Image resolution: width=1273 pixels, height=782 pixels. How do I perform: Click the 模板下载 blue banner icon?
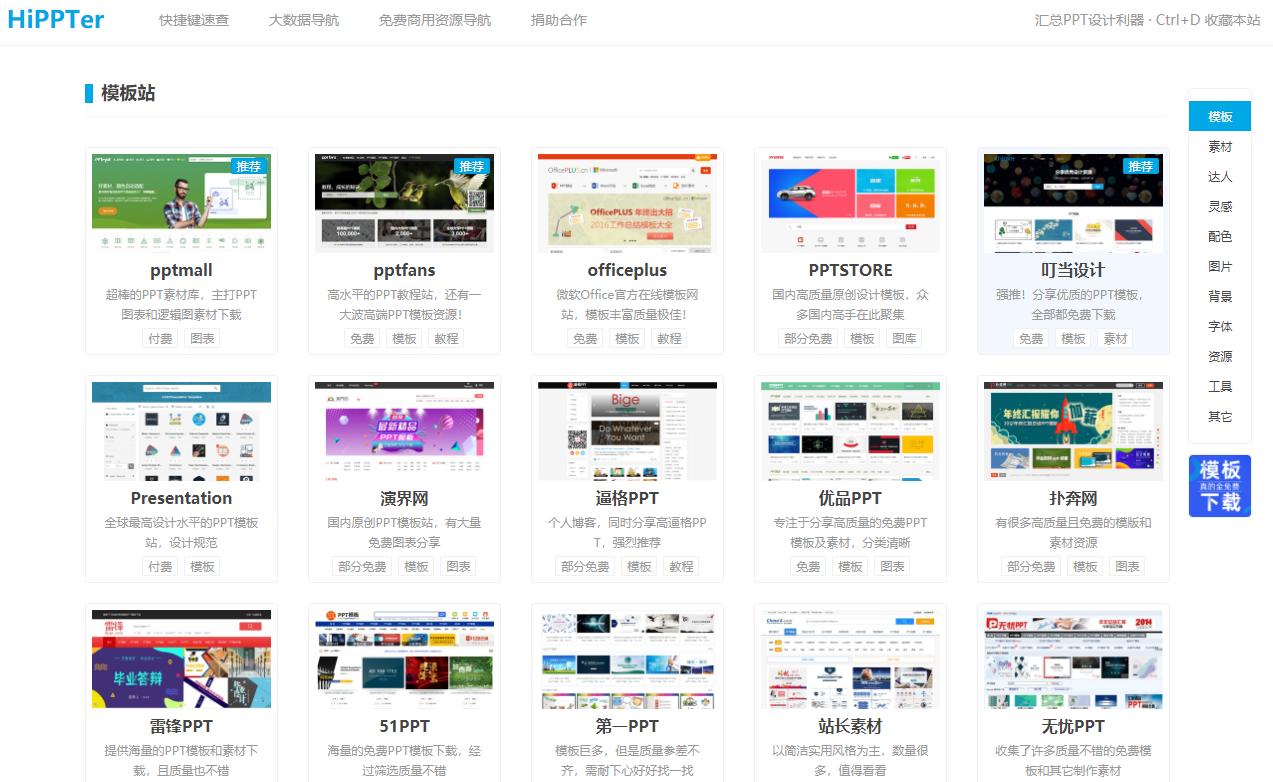(1219, 486)
